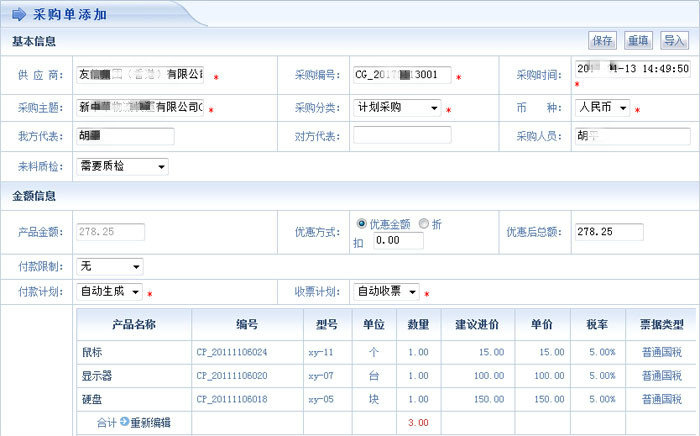Click the 保存 button

[602, 41]
